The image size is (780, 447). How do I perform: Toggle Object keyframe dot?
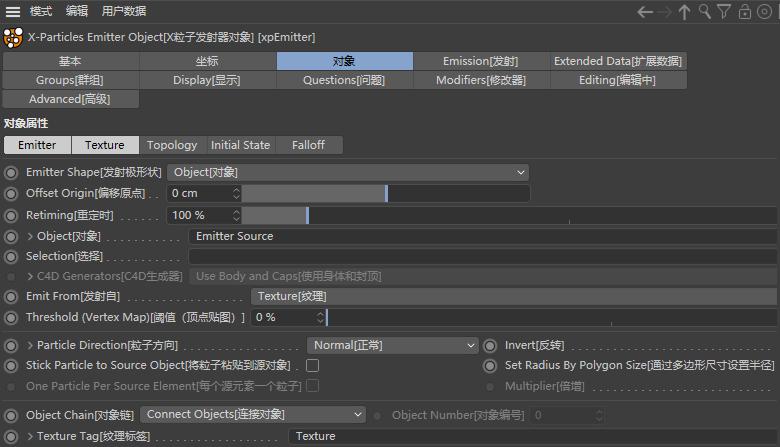[11, 237]
